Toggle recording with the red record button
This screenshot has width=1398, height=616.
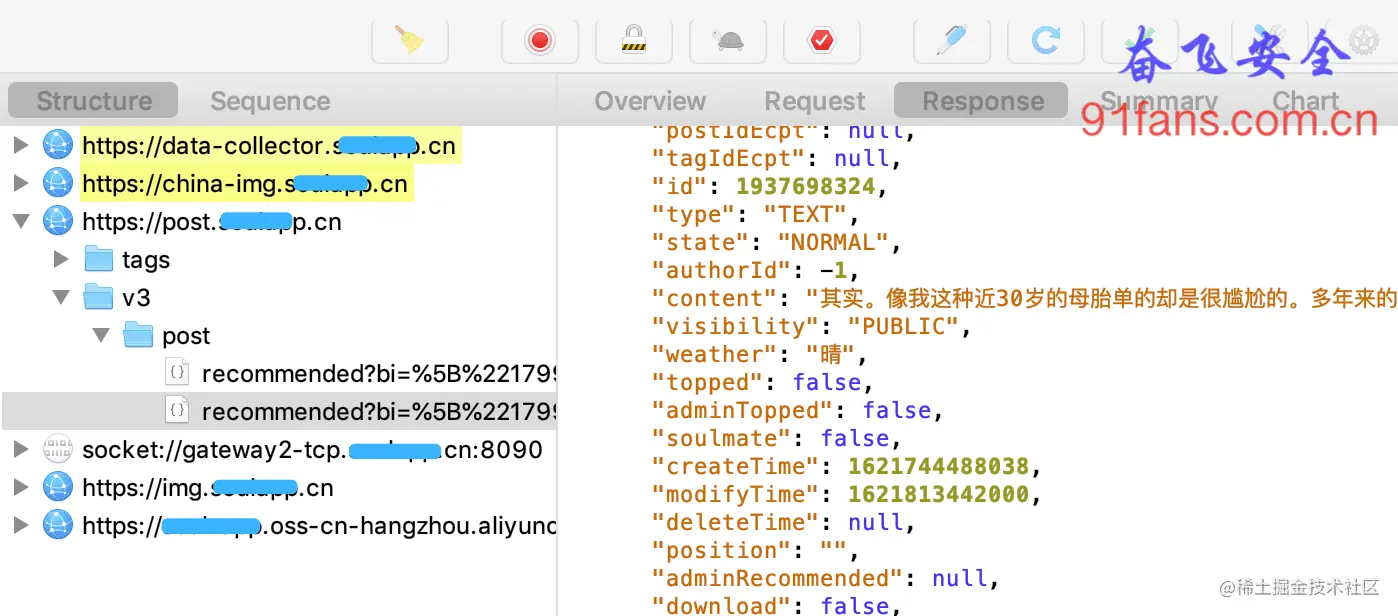[540, 40]
